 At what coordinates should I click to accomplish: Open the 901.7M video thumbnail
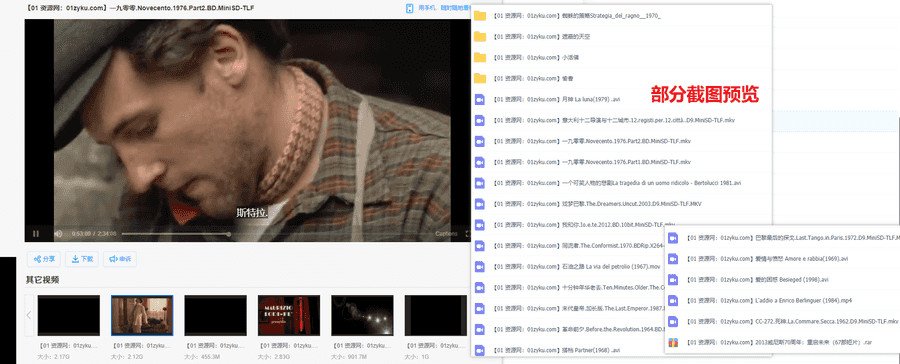(x=362, y=315)
